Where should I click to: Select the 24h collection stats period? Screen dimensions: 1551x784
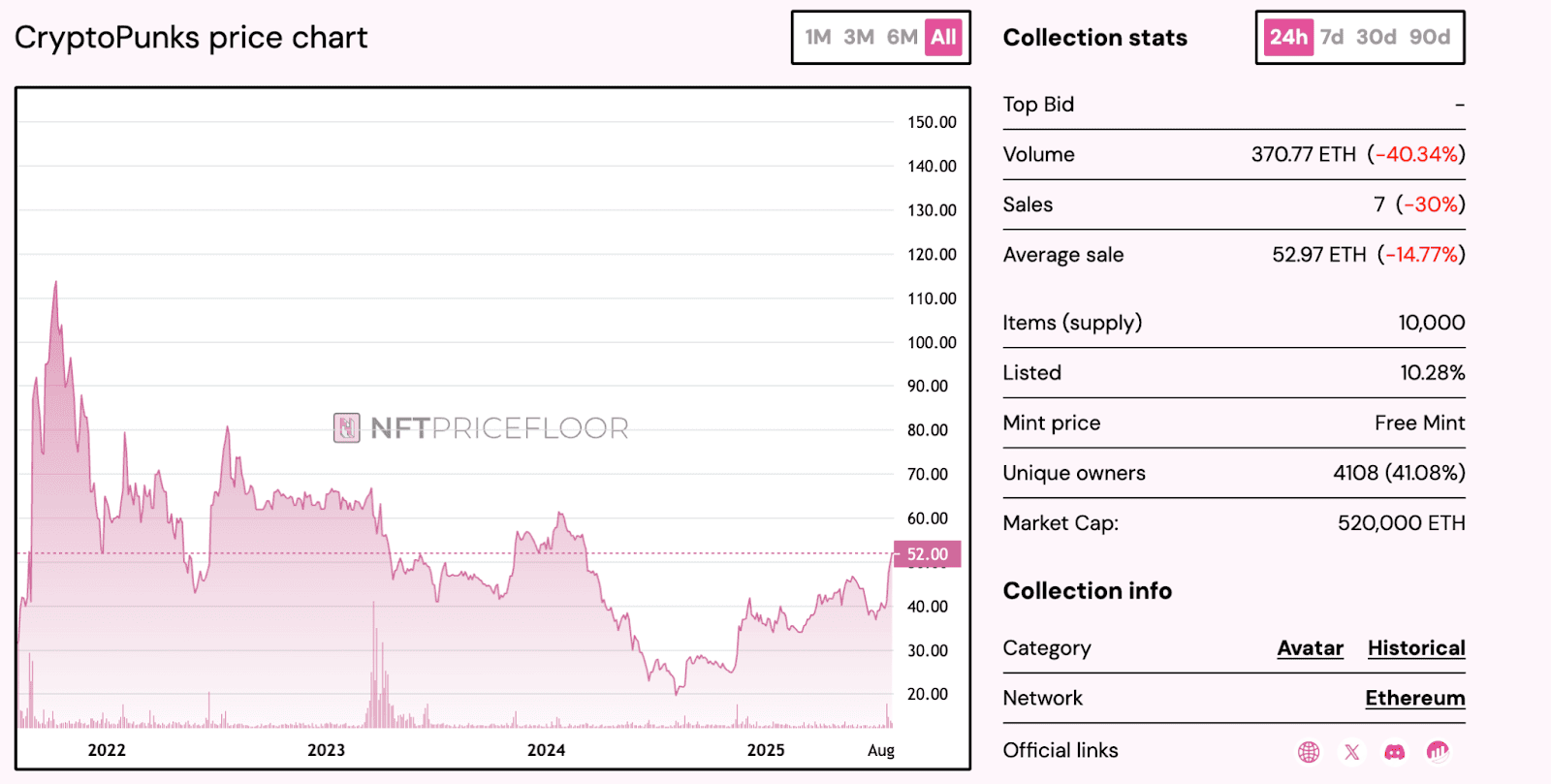point(1288,37)
